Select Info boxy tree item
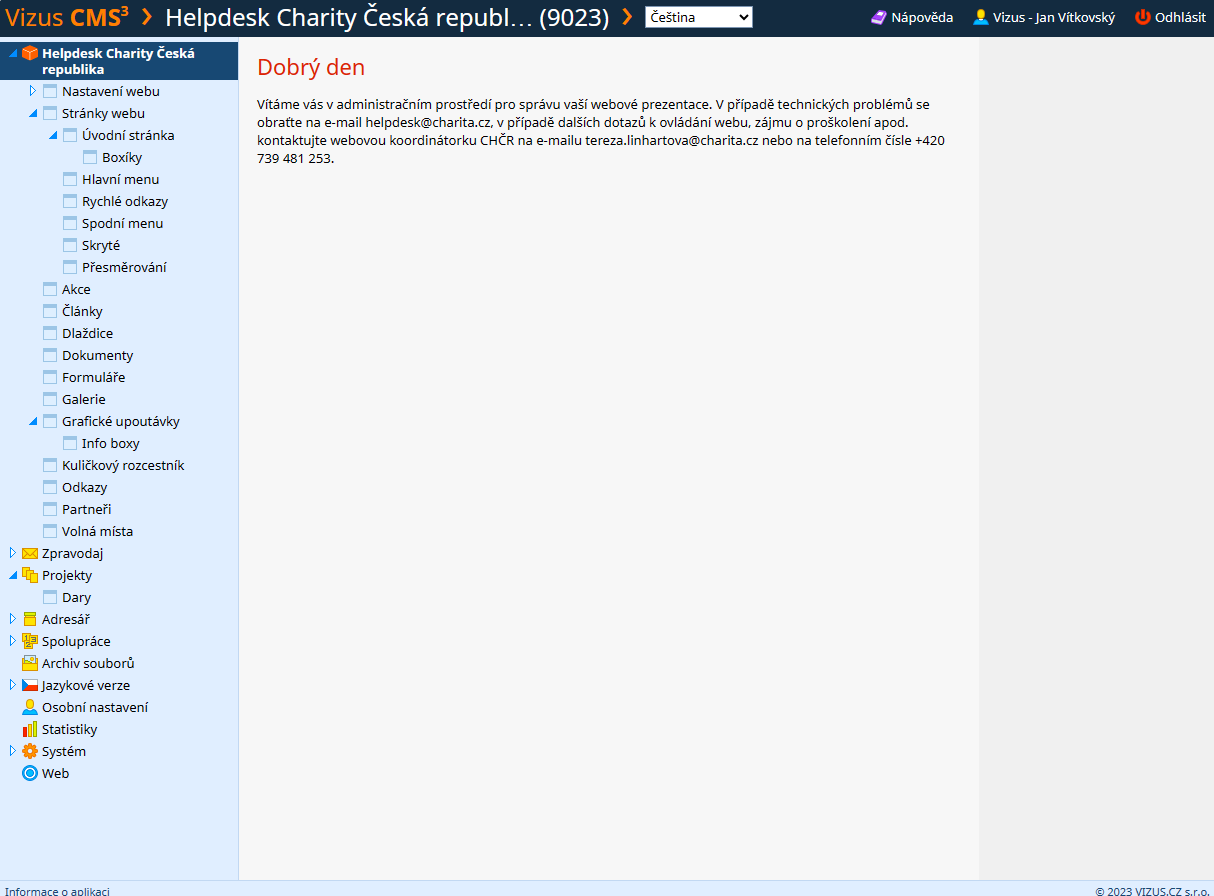 111,443
